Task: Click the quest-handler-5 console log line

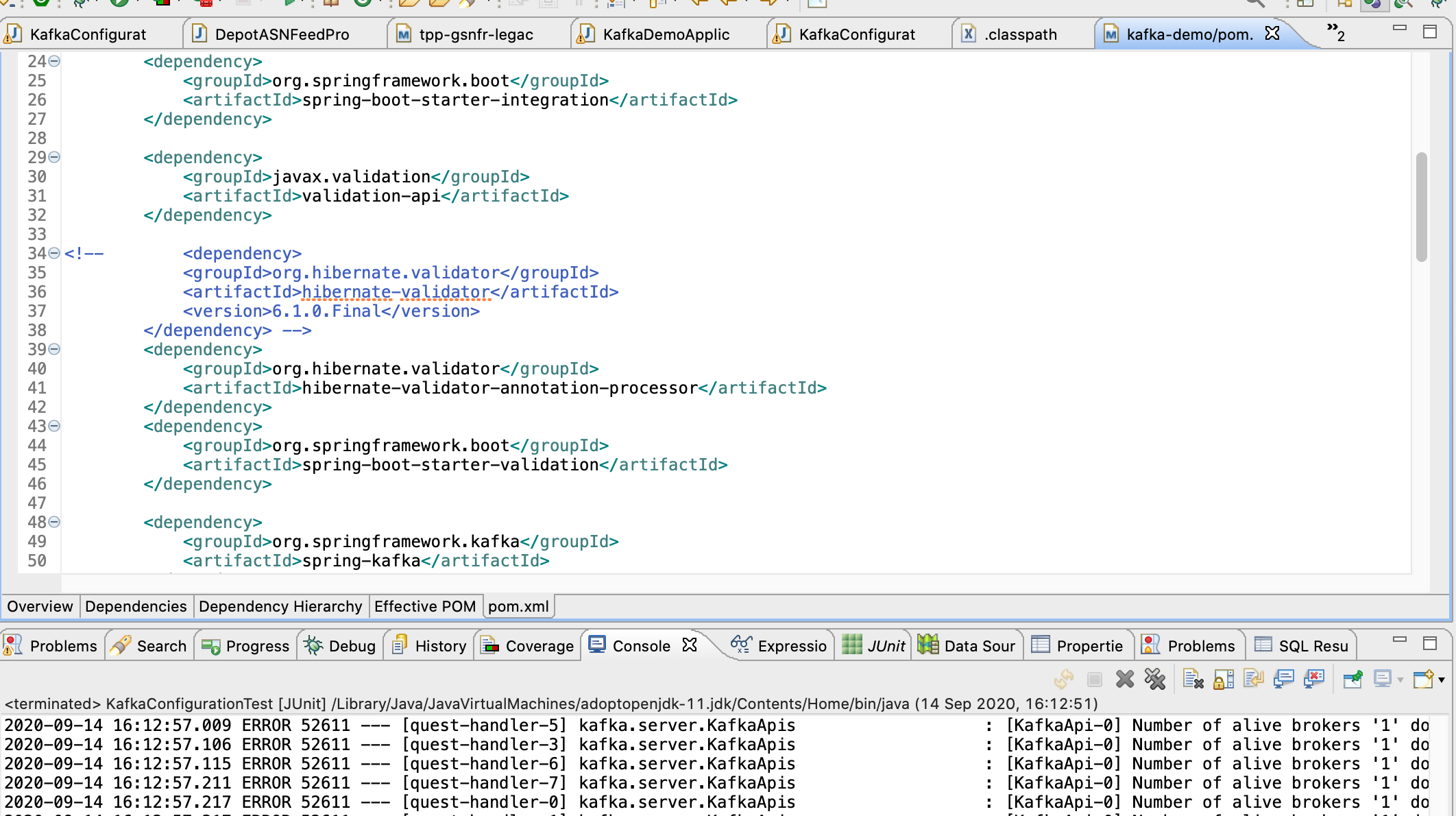Action: tap(716, 725)
